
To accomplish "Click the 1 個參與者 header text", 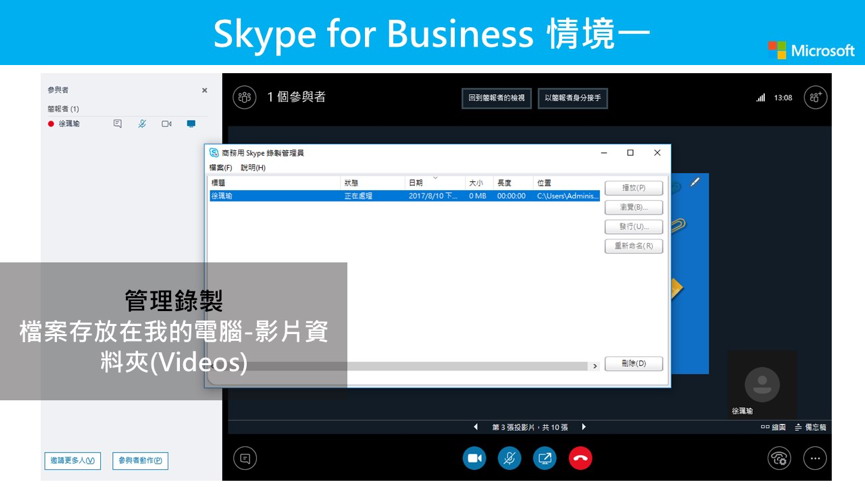I will coord(296,97).
